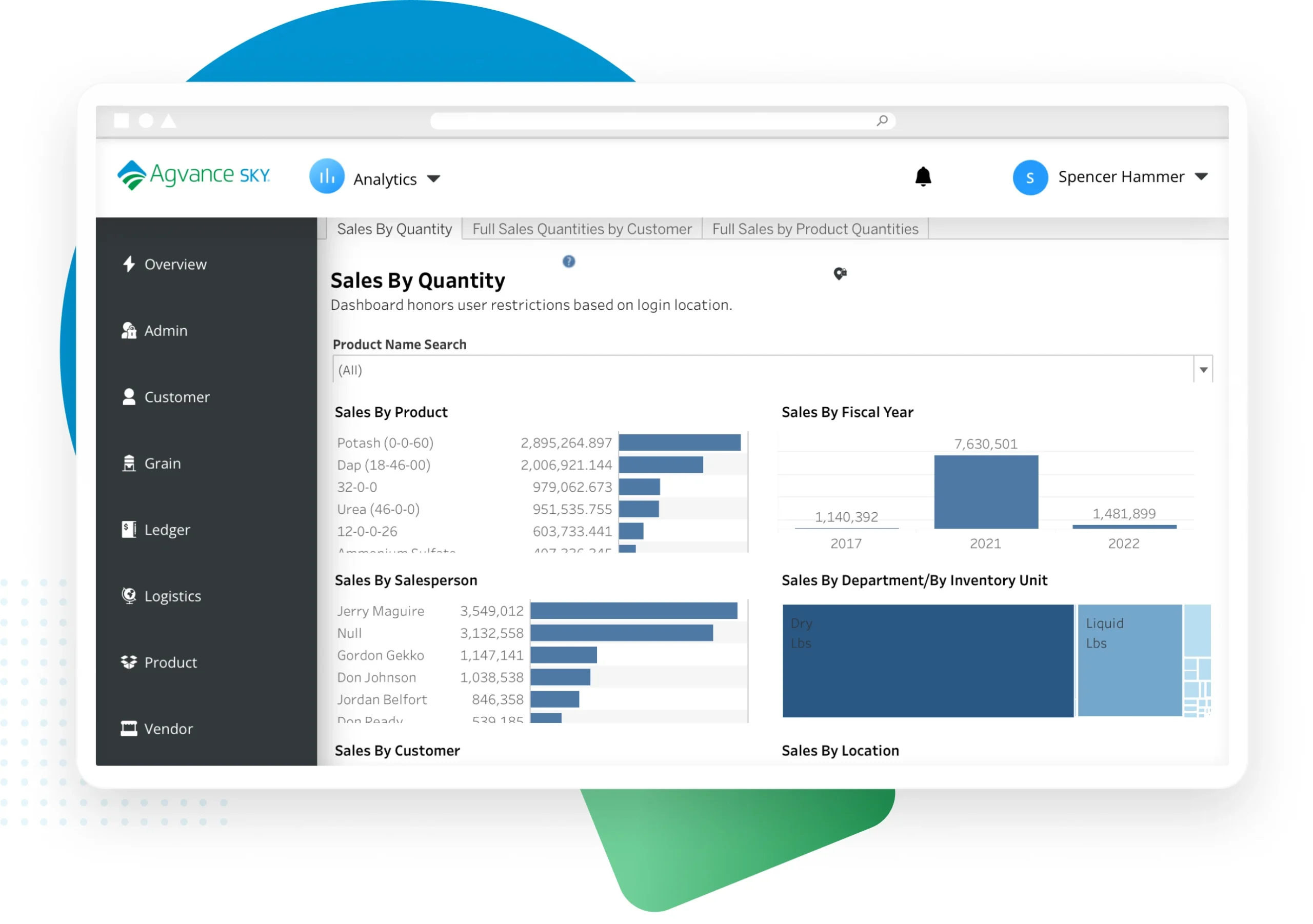Click the browser address search field

(652, 120)
